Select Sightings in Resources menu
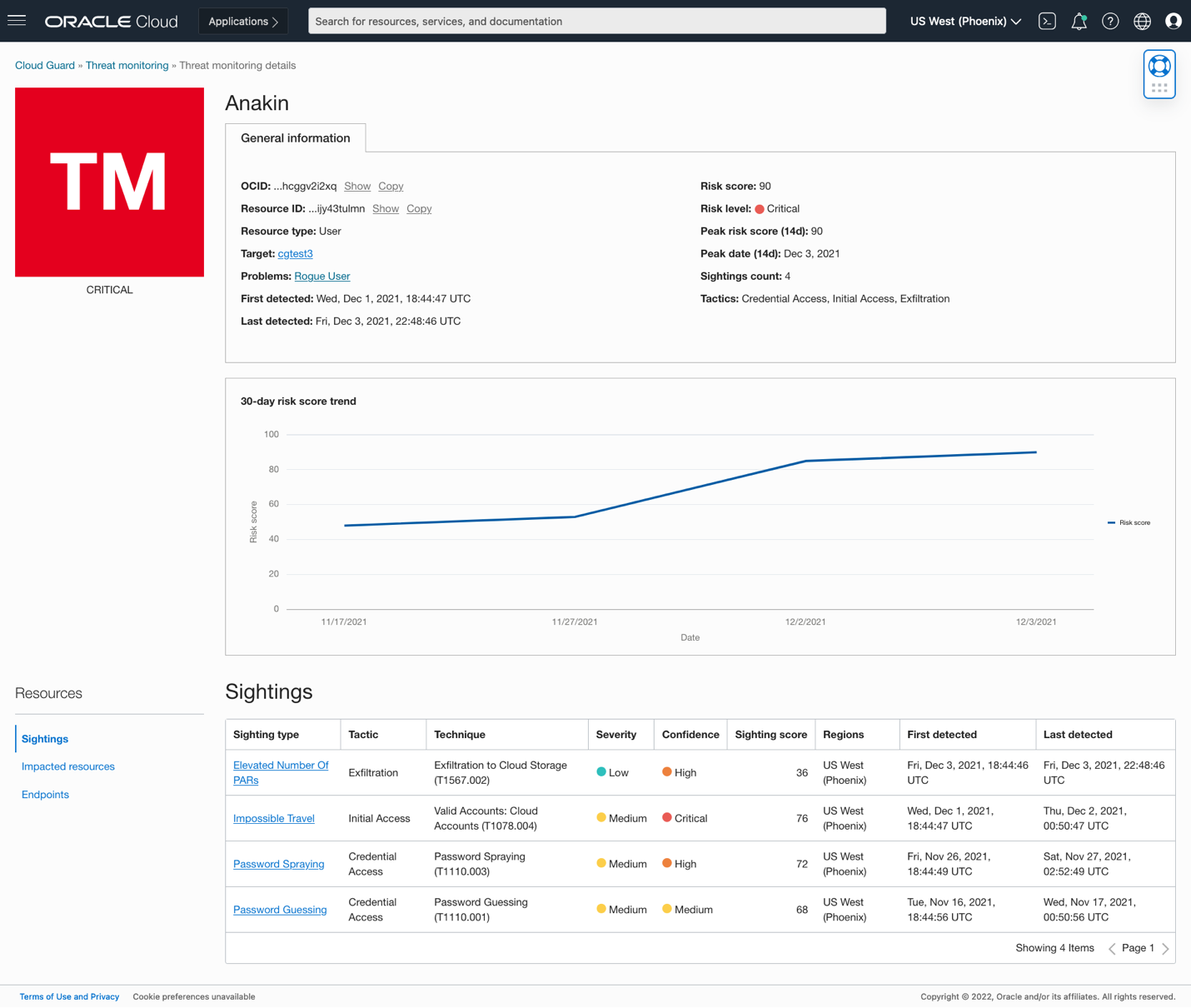Image resolution: width=1191 pixels, height=1008 pixels. pos(45,739)
